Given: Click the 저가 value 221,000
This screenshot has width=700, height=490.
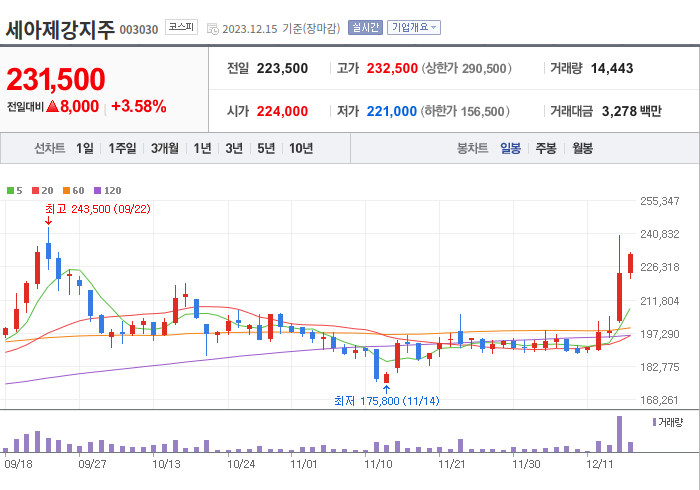Looking at the screenshot, I should point(392,111).
